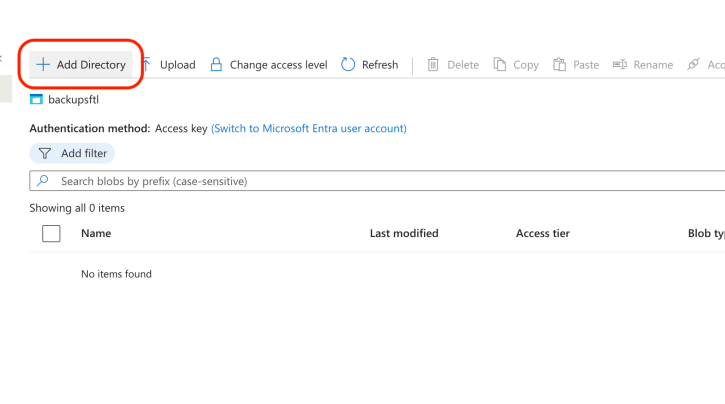Open the Add filter pill

72,153
